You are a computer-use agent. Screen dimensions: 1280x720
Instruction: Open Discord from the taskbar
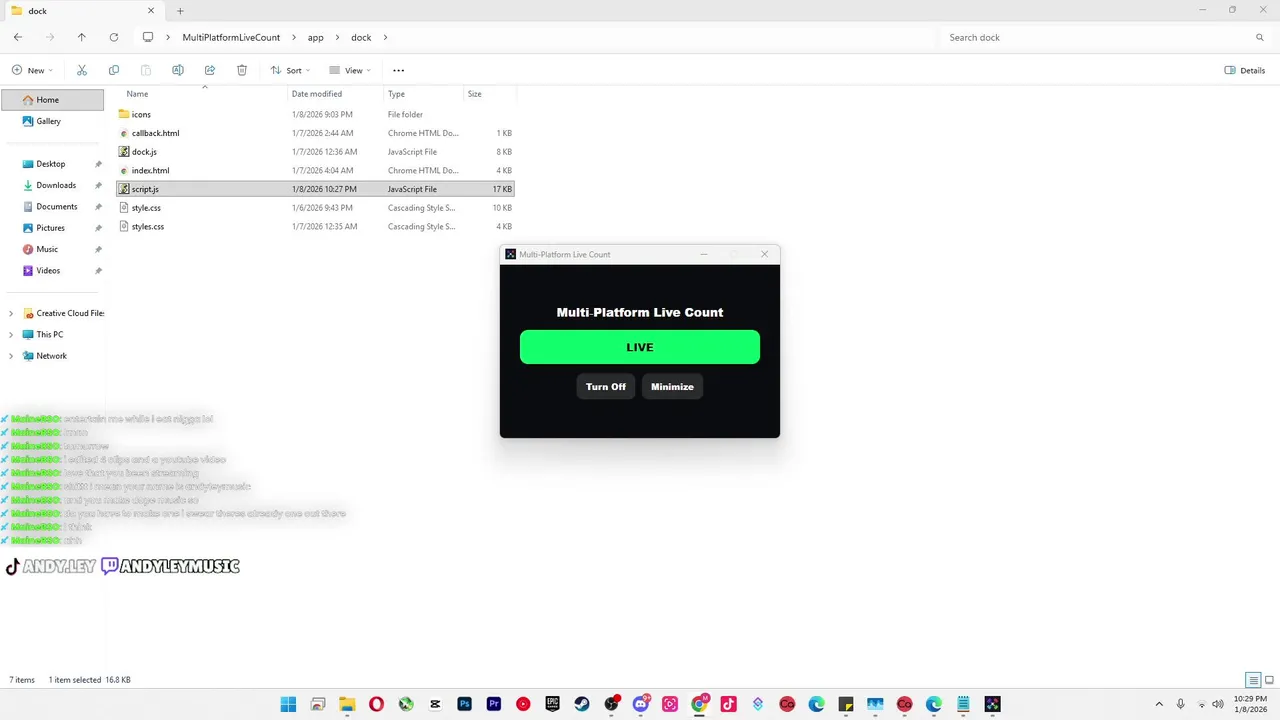coord(641,704)
